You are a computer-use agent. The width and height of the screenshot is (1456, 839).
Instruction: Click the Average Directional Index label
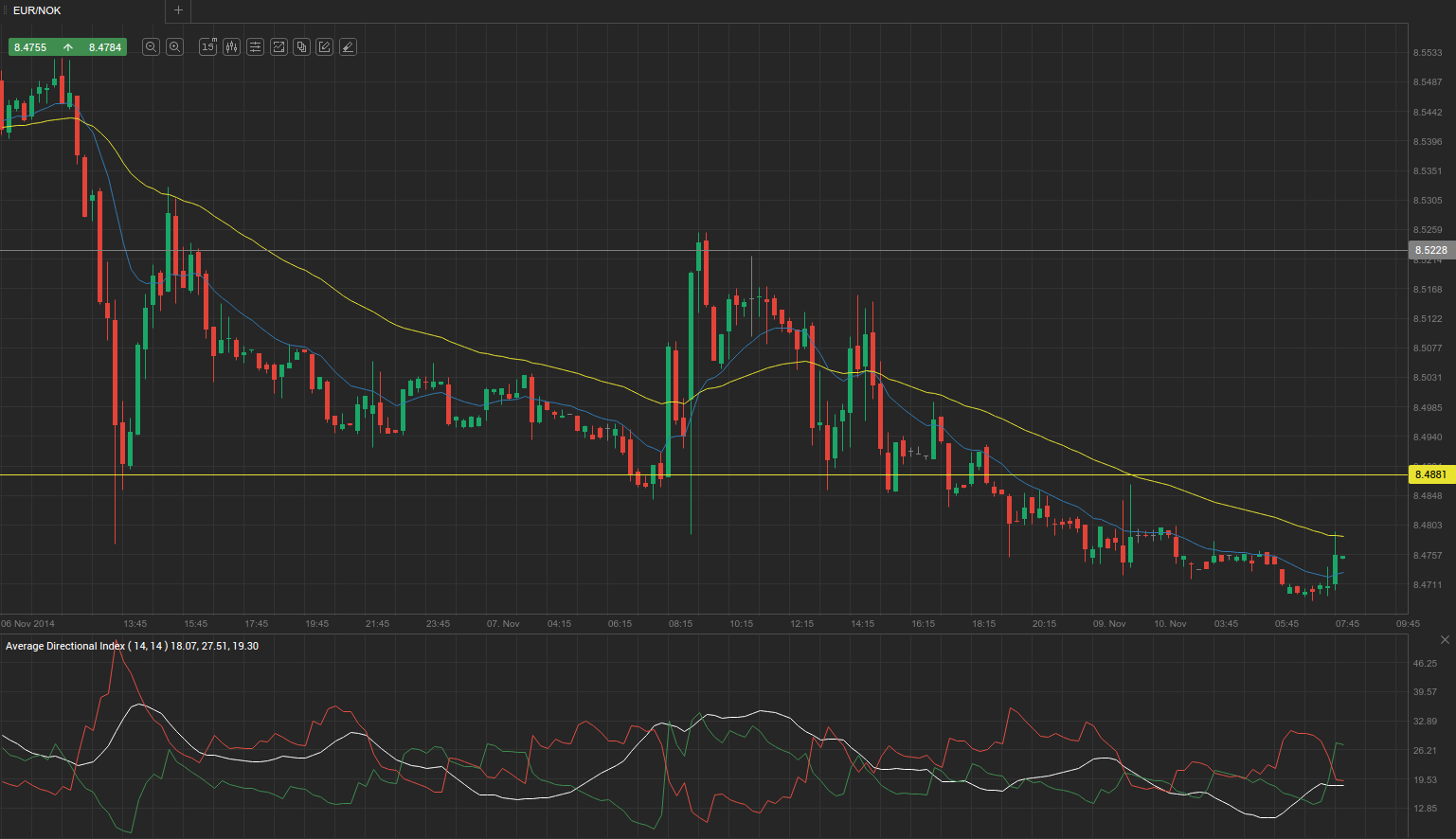coord(65,646)
